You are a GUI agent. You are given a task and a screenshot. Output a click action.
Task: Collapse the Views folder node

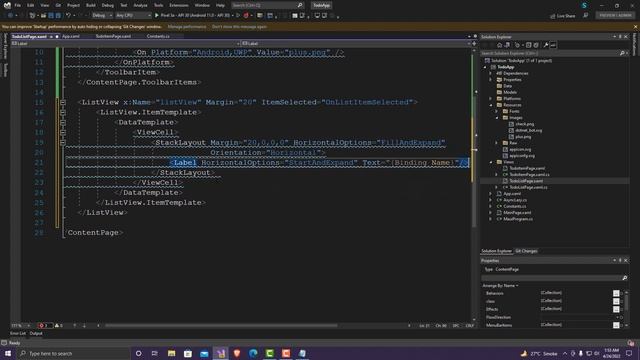(491, 162)
